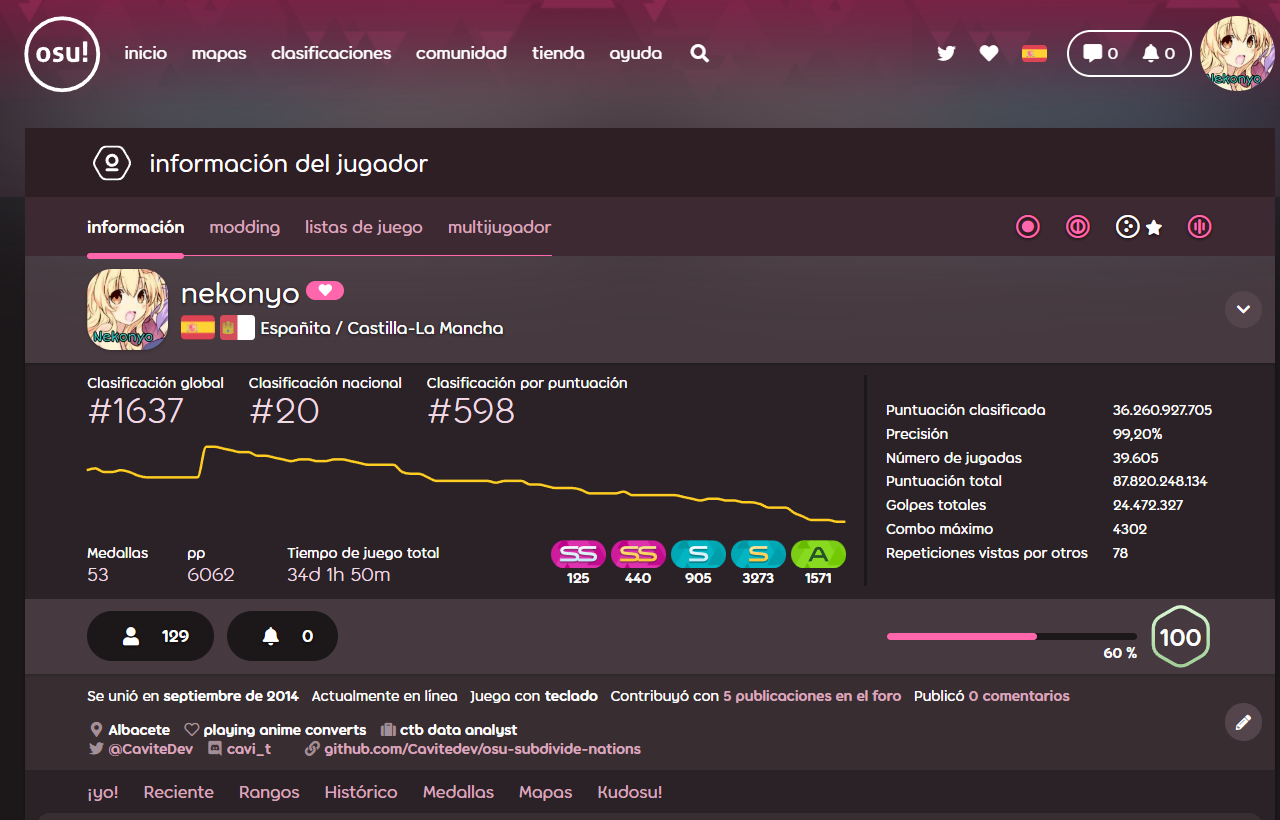
Task: Click the yellow rank history graph line
Action: (x=466, y=485)
